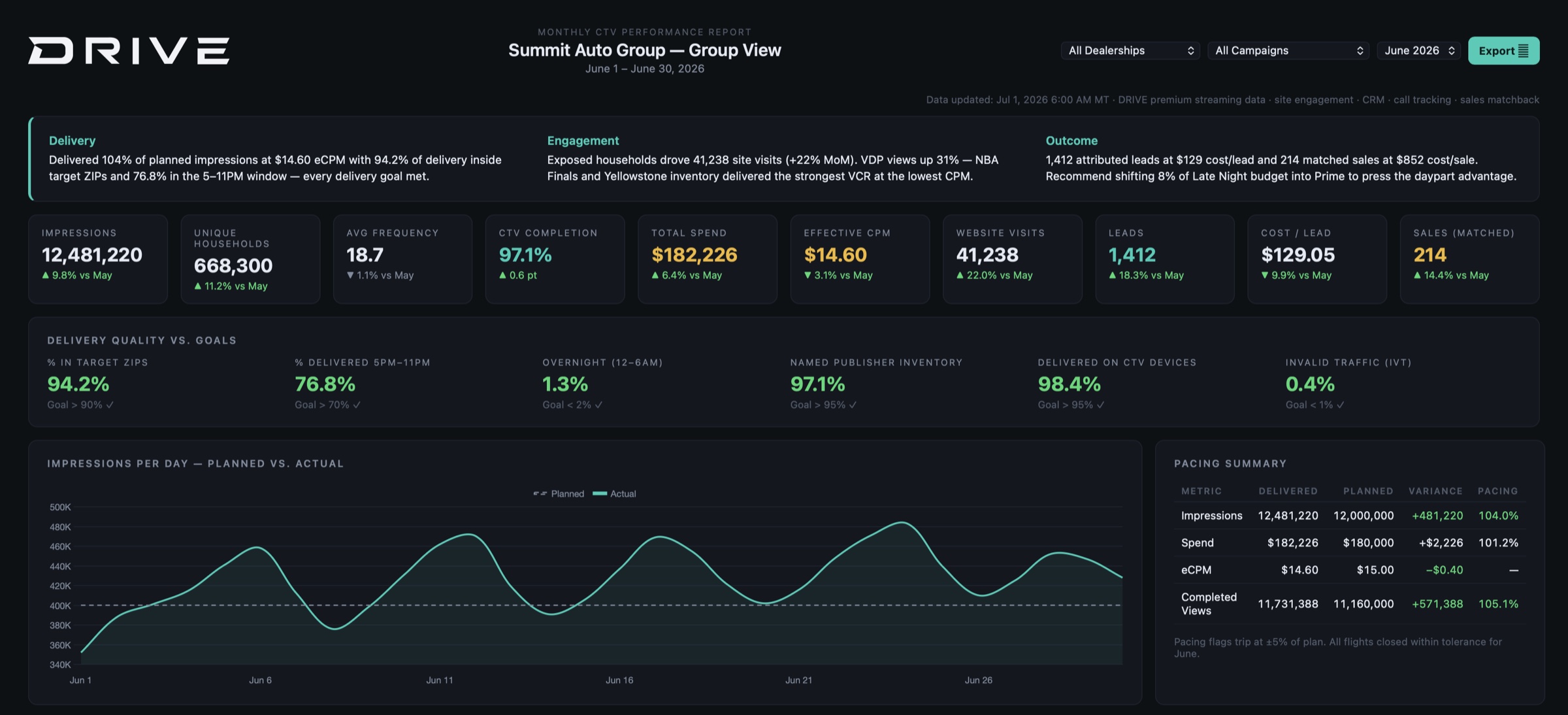Toggle the Planned series in chart legend

pos(559,493)
